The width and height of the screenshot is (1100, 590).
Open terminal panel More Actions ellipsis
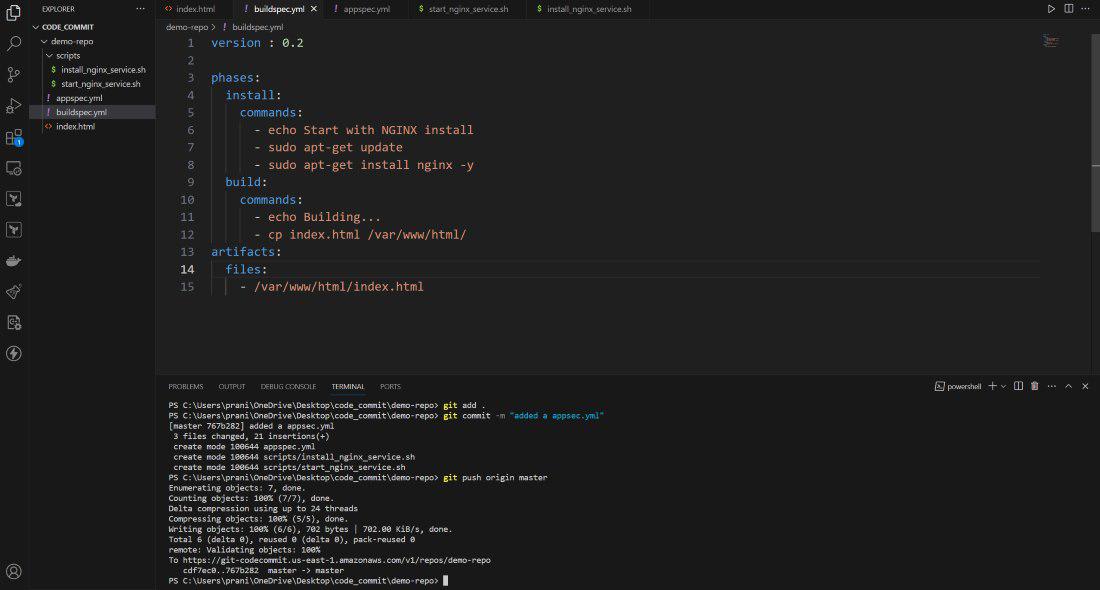point(1052,386)
